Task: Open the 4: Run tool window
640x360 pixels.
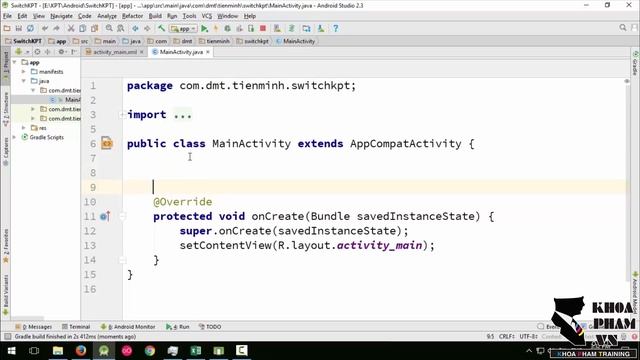Action: click(178, 327)
